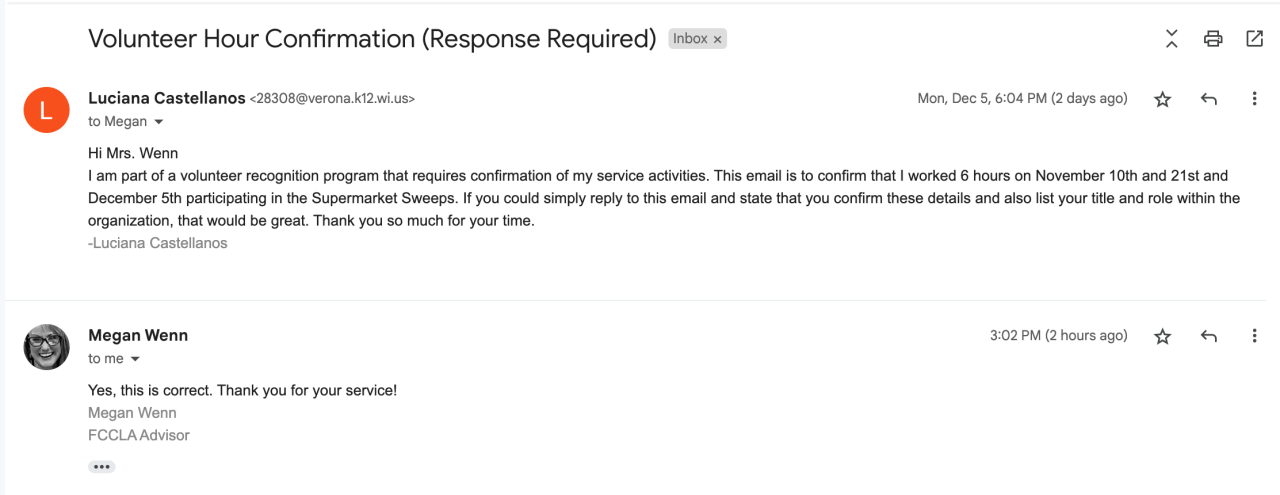Reply to Luciana Castellanos's message
This screenshot has width=1280, height=495.
click(1208, 99)
